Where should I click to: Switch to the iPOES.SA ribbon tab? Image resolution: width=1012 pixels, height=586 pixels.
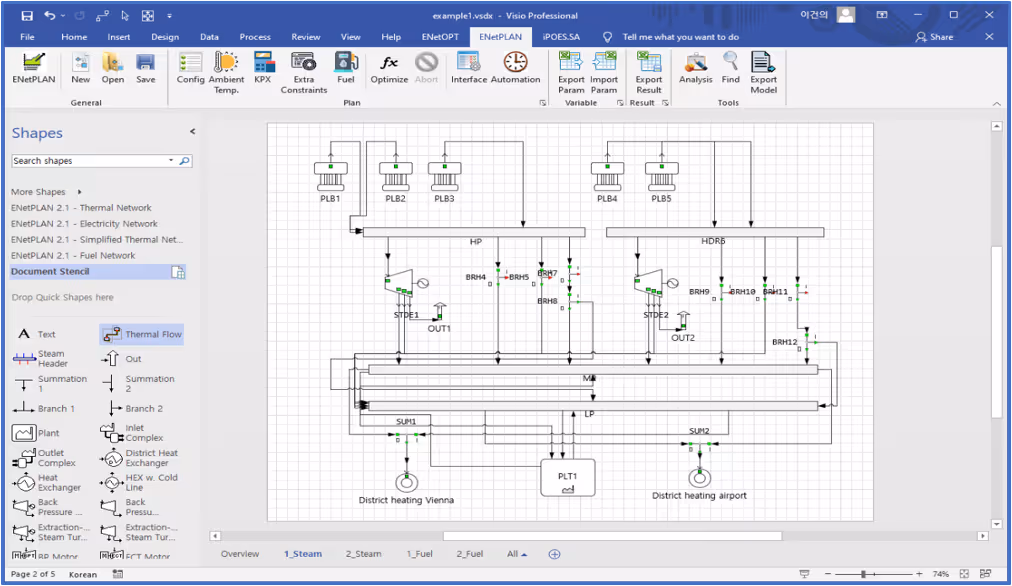pos(561,37)
